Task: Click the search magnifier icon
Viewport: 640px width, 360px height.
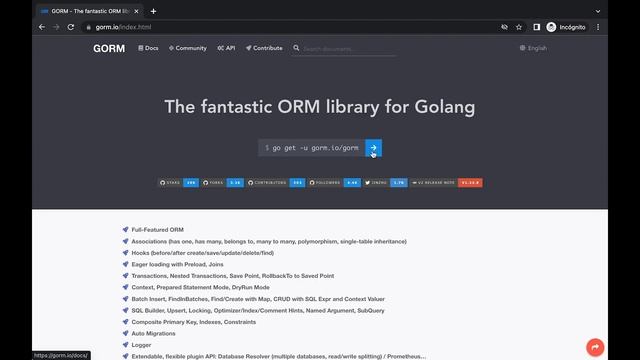Action: click(296, 48)
